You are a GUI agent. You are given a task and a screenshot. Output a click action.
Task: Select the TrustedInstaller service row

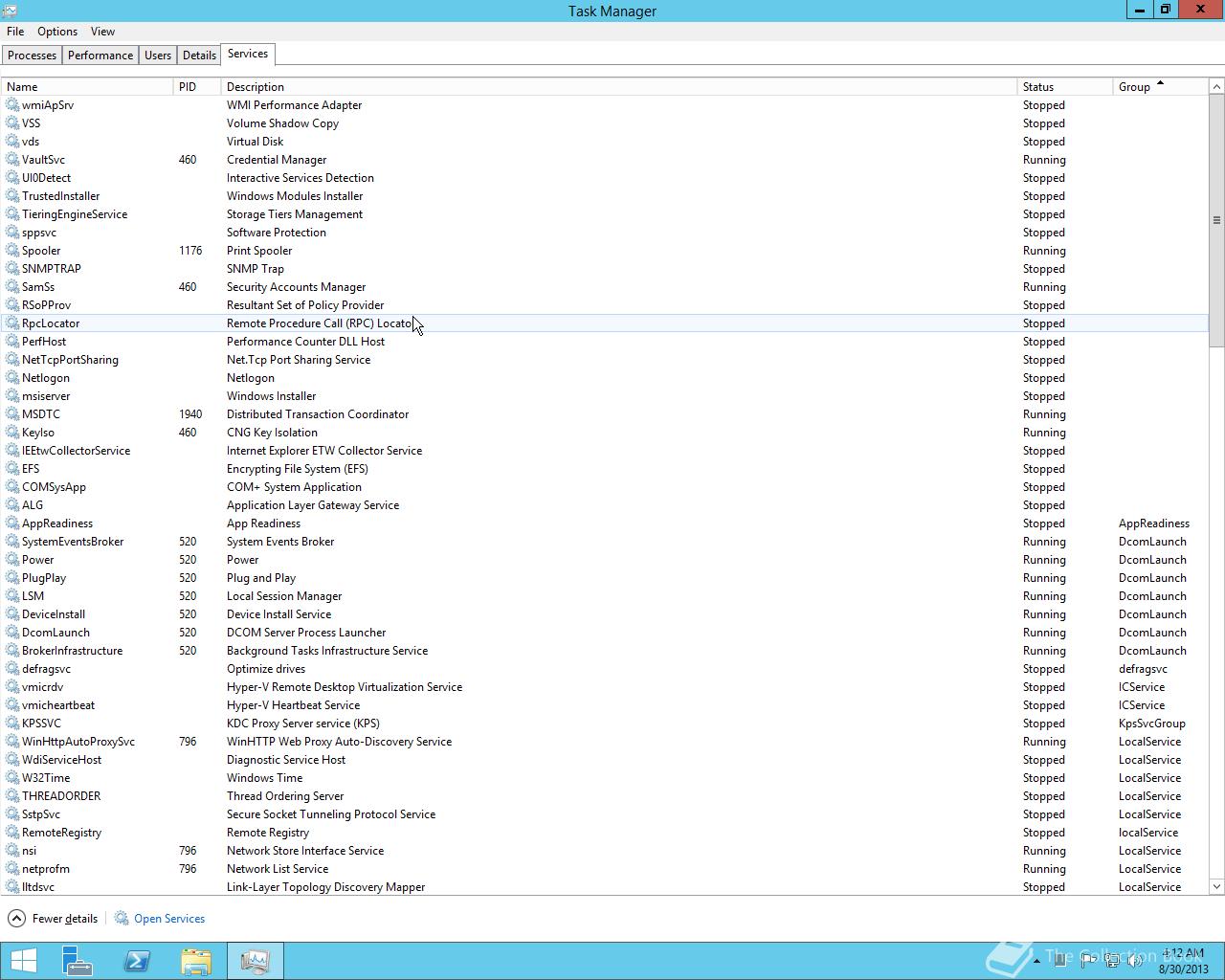coord(605,196)
